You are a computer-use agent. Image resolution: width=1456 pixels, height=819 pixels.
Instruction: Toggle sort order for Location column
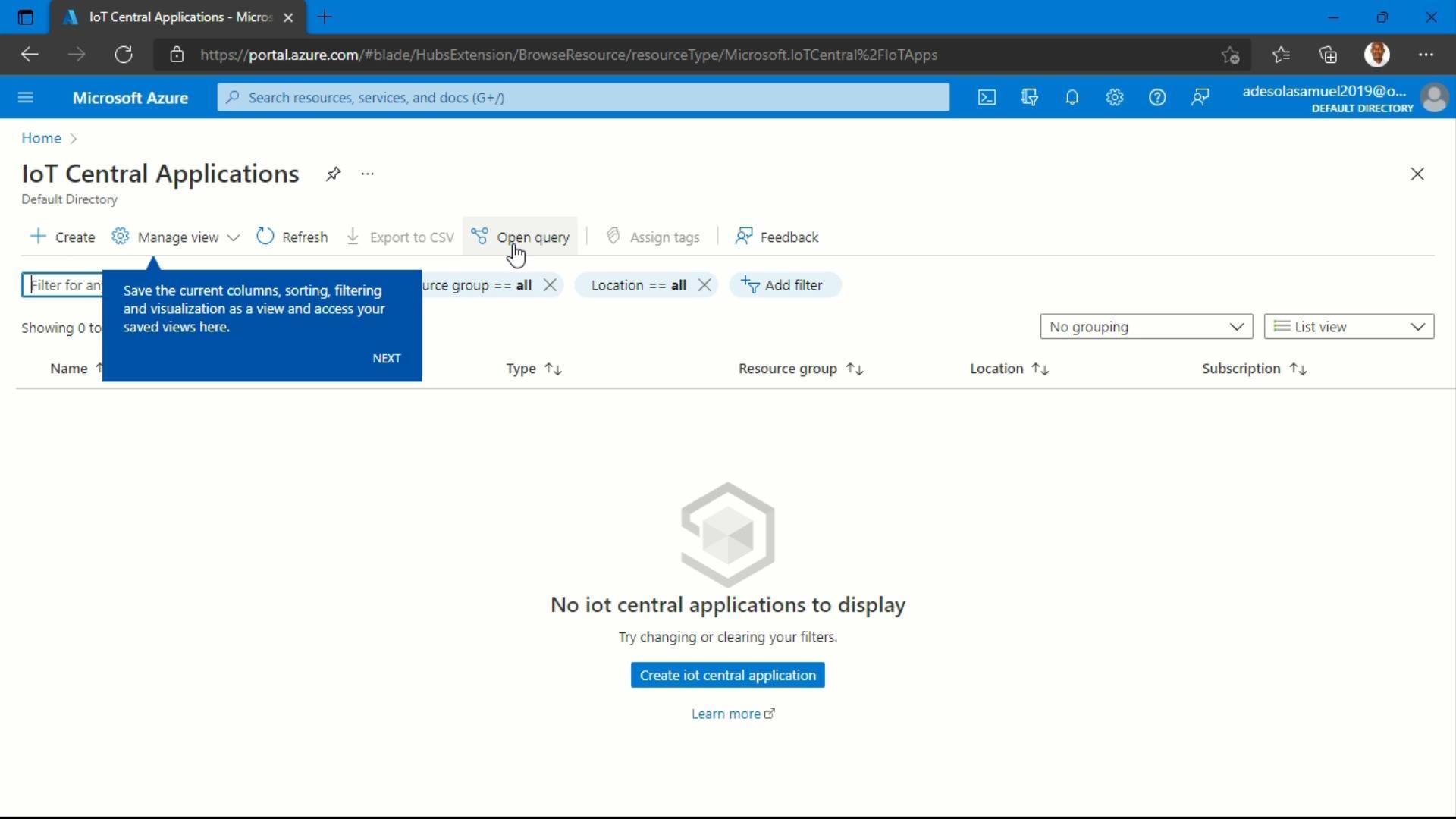[1040, 369]
